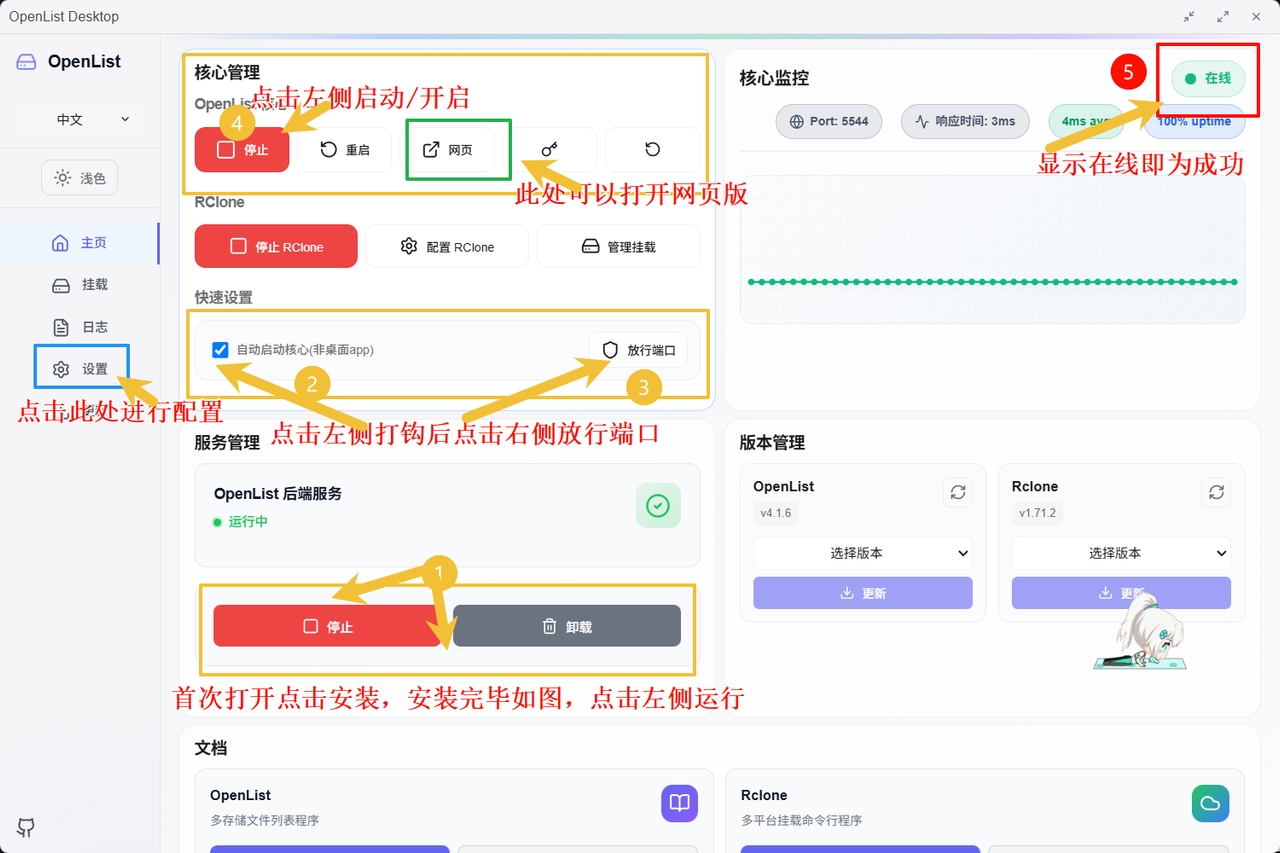Open the 挂载 sidebar page
Image resolution: width=1280 pixels, height=853 pixels.
pos(80,285)
